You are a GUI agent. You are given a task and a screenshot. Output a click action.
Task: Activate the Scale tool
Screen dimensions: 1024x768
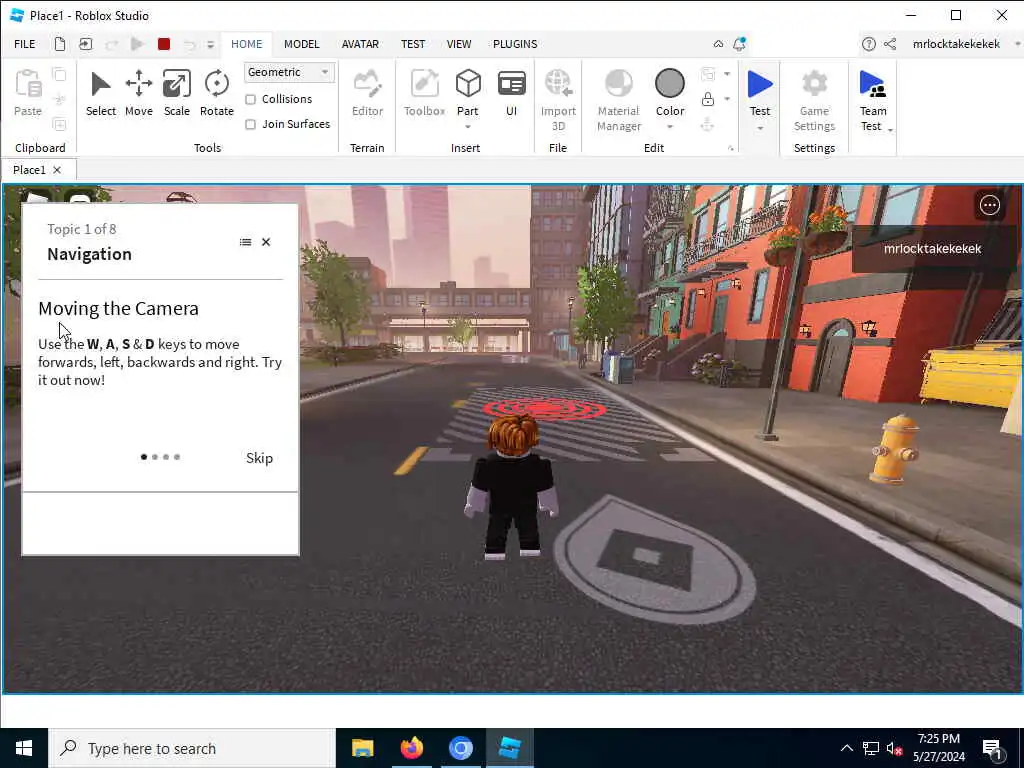[x=176, y=93]
